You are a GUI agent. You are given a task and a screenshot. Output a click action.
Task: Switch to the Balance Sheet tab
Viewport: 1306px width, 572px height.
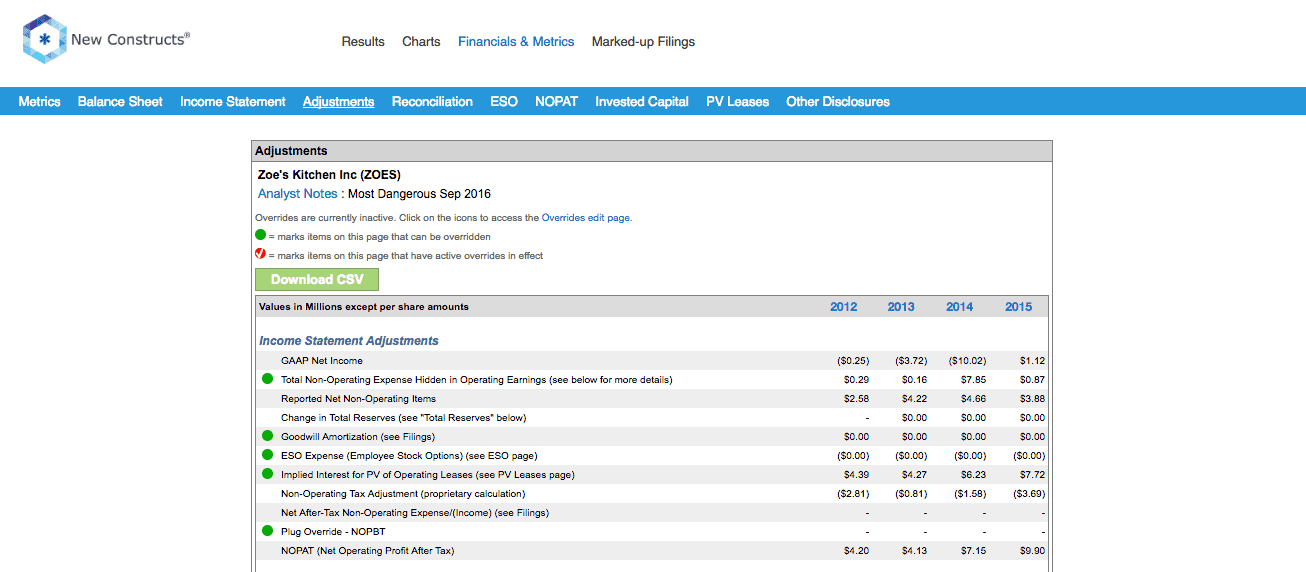point(120,101)
